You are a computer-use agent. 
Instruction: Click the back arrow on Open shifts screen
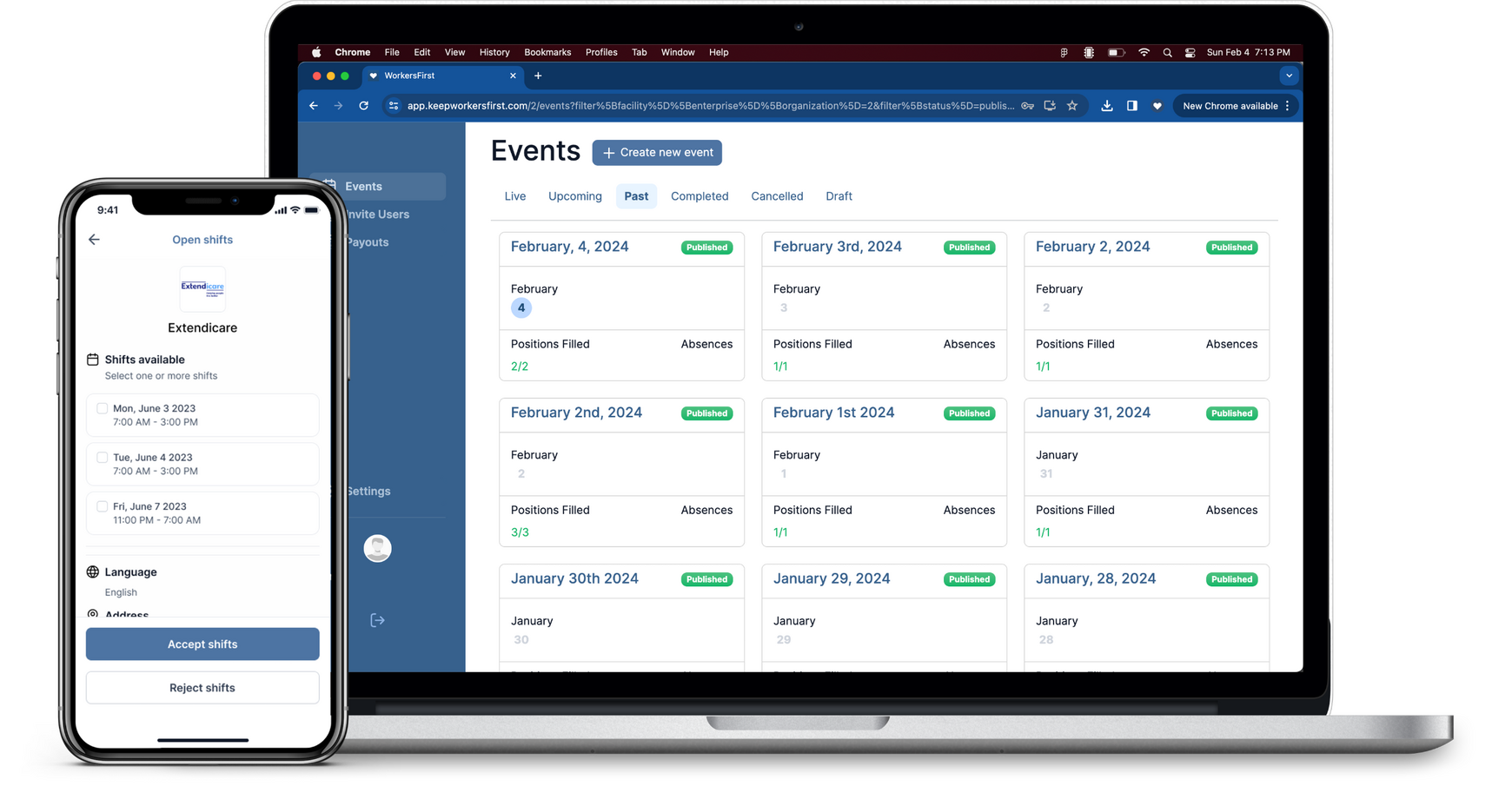point(94,240)
